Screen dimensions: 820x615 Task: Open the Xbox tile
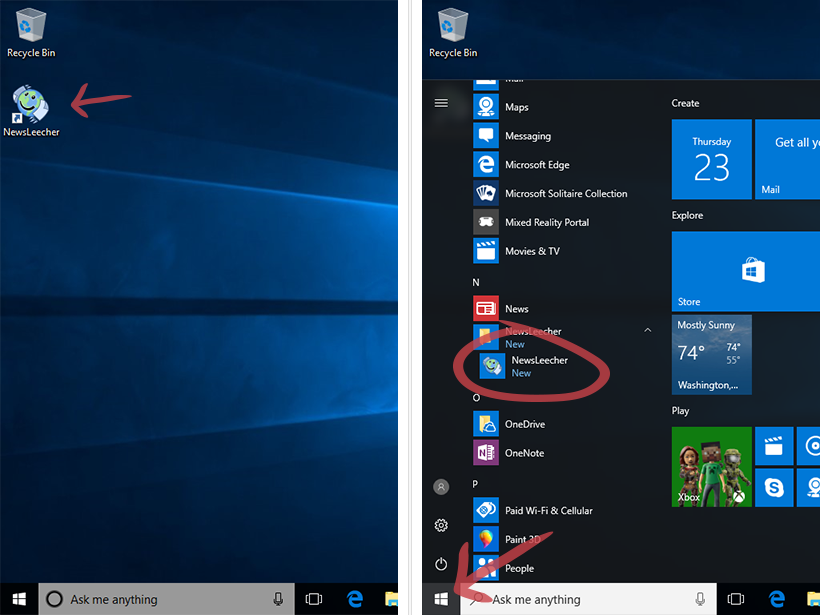[x=711, y=467]
